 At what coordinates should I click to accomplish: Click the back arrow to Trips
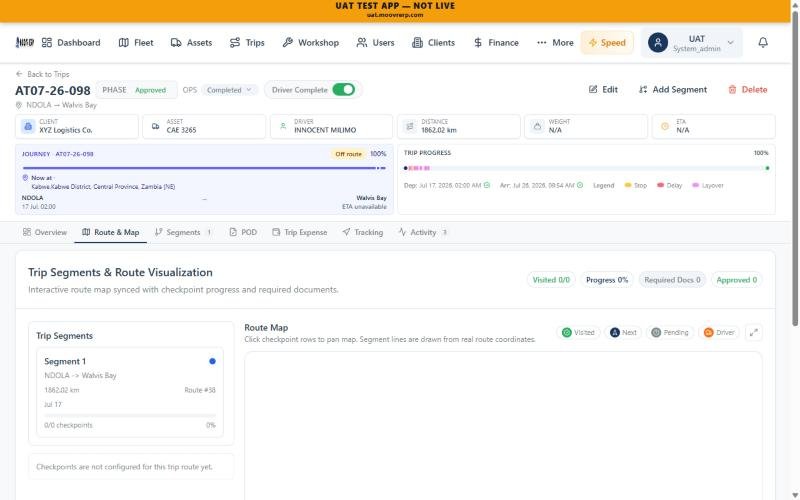19,74
